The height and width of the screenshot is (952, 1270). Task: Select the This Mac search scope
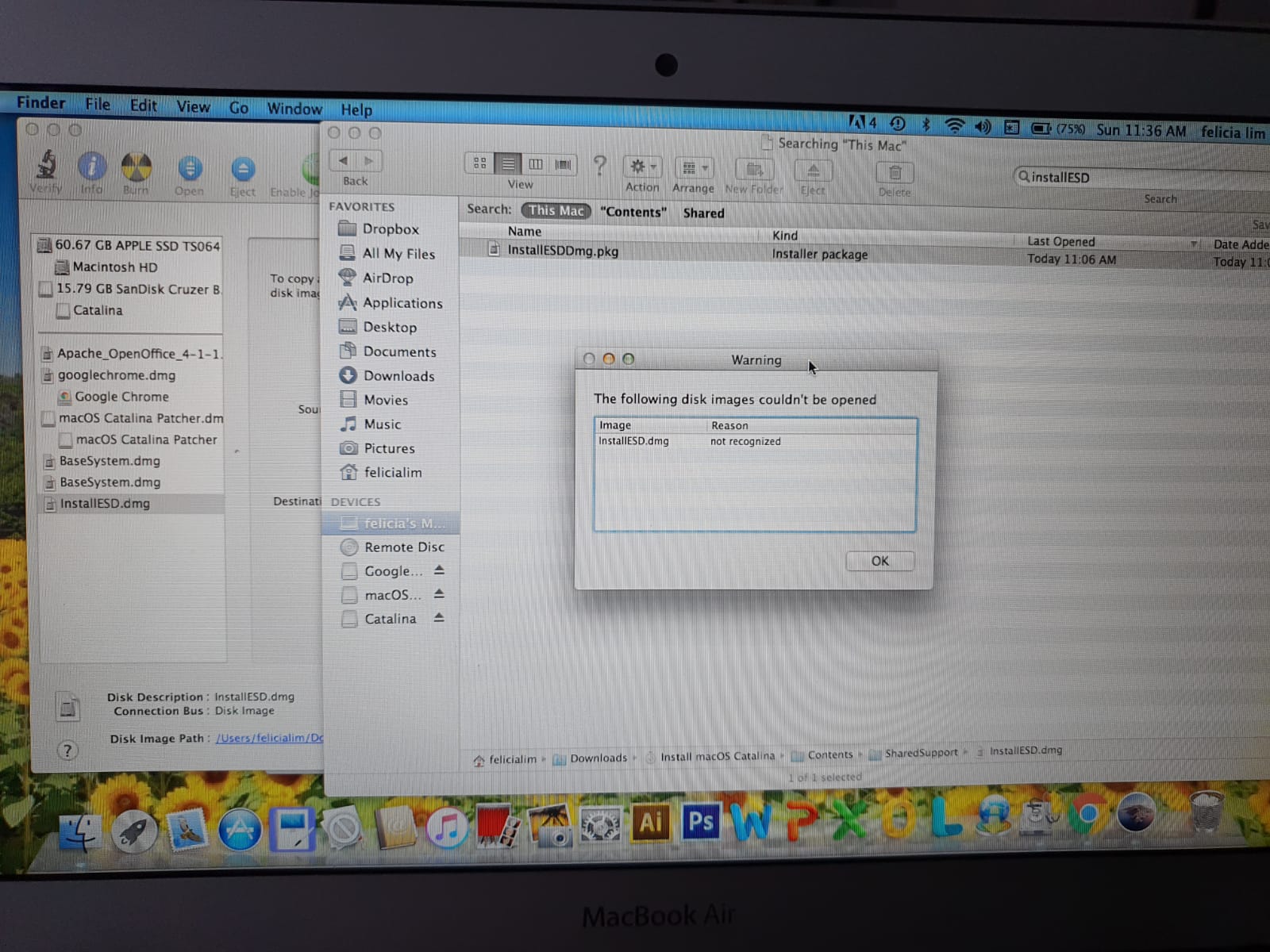(x=556, y=210)
